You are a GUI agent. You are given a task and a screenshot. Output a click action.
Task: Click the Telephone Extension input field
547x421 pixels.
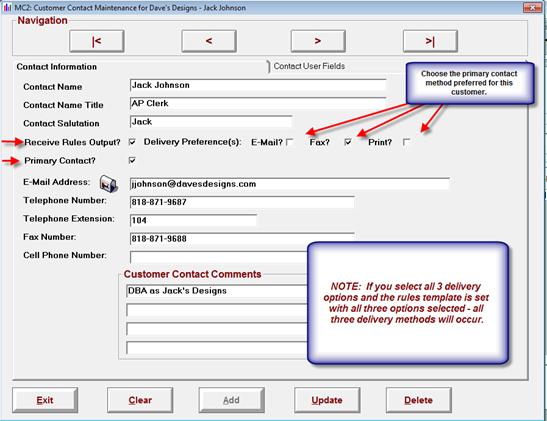193,220
